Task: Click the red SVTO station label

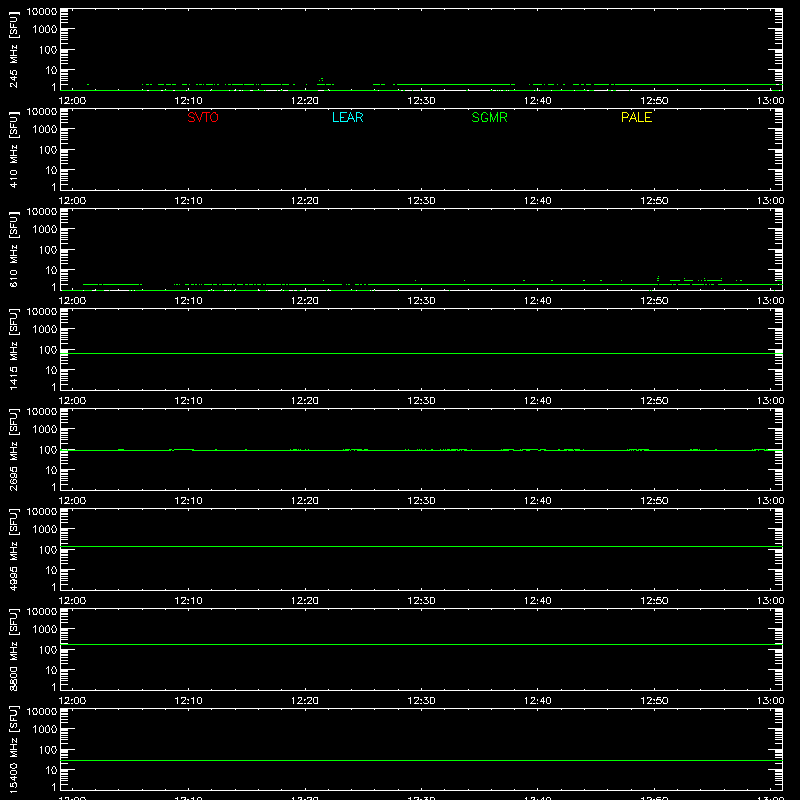Action: [203, 117]
